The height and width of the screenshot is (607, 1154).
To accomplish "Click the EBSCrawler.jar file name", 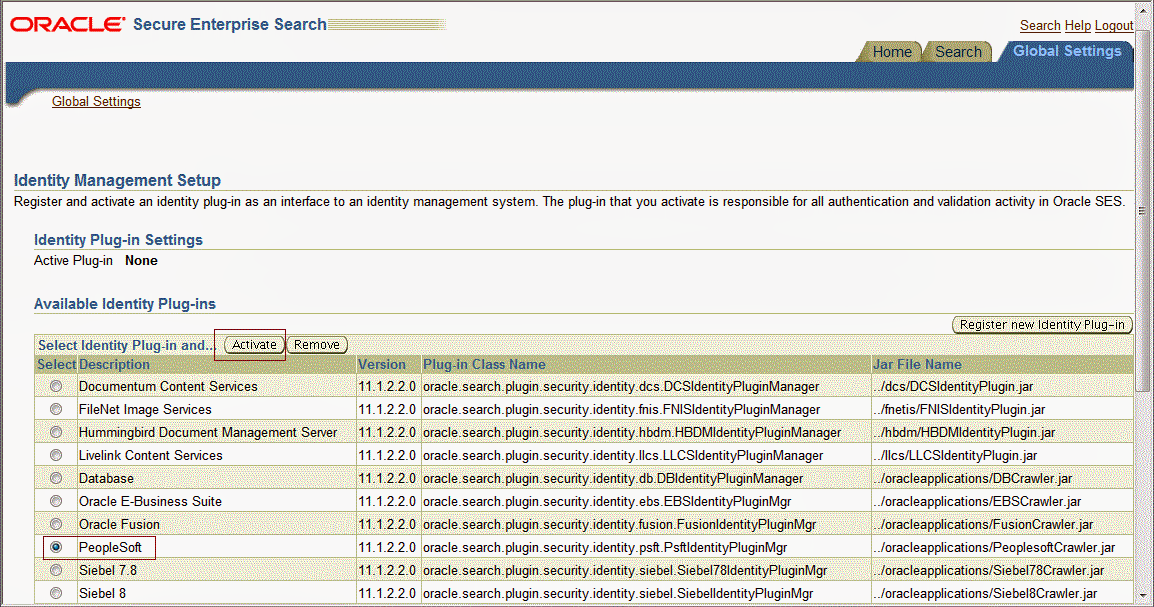I will (x=977, y=501).
